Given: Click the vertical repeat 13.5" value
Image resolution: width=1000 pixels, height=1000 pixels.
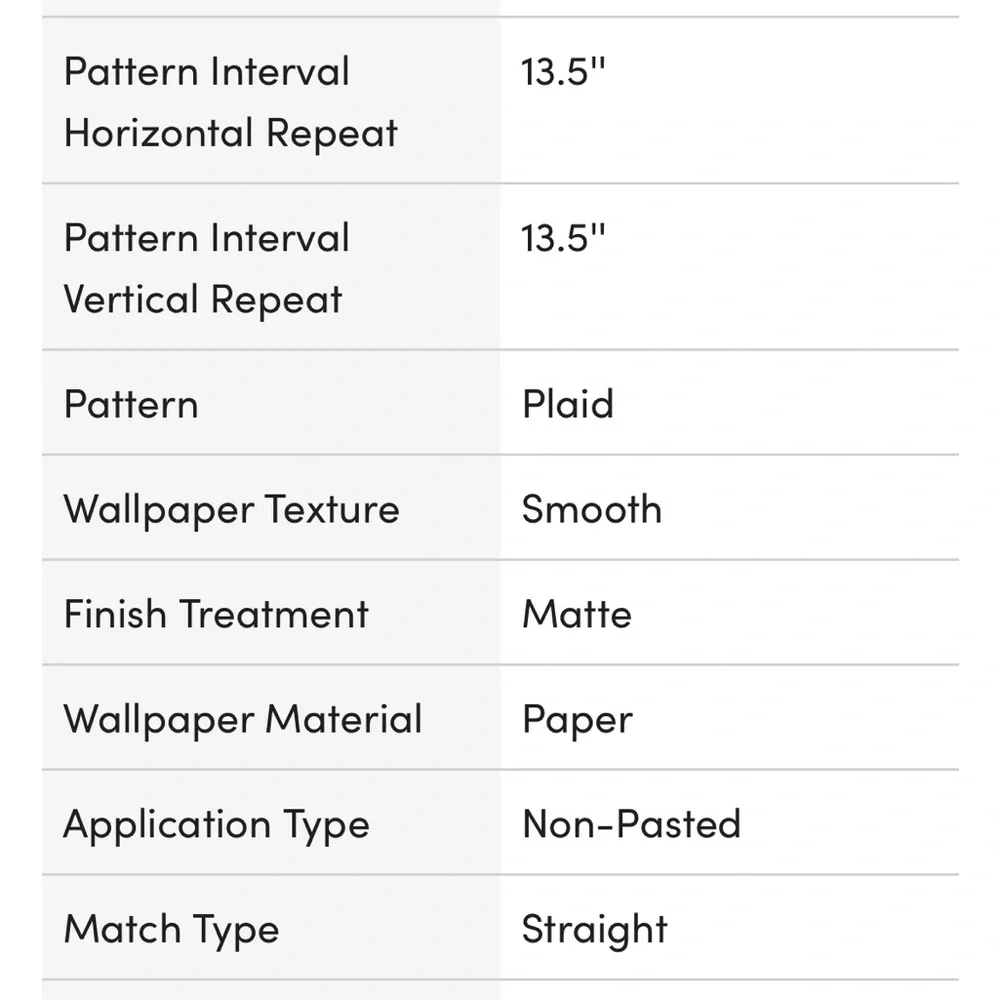Looking at the screenshot, I should click(563, 238).
